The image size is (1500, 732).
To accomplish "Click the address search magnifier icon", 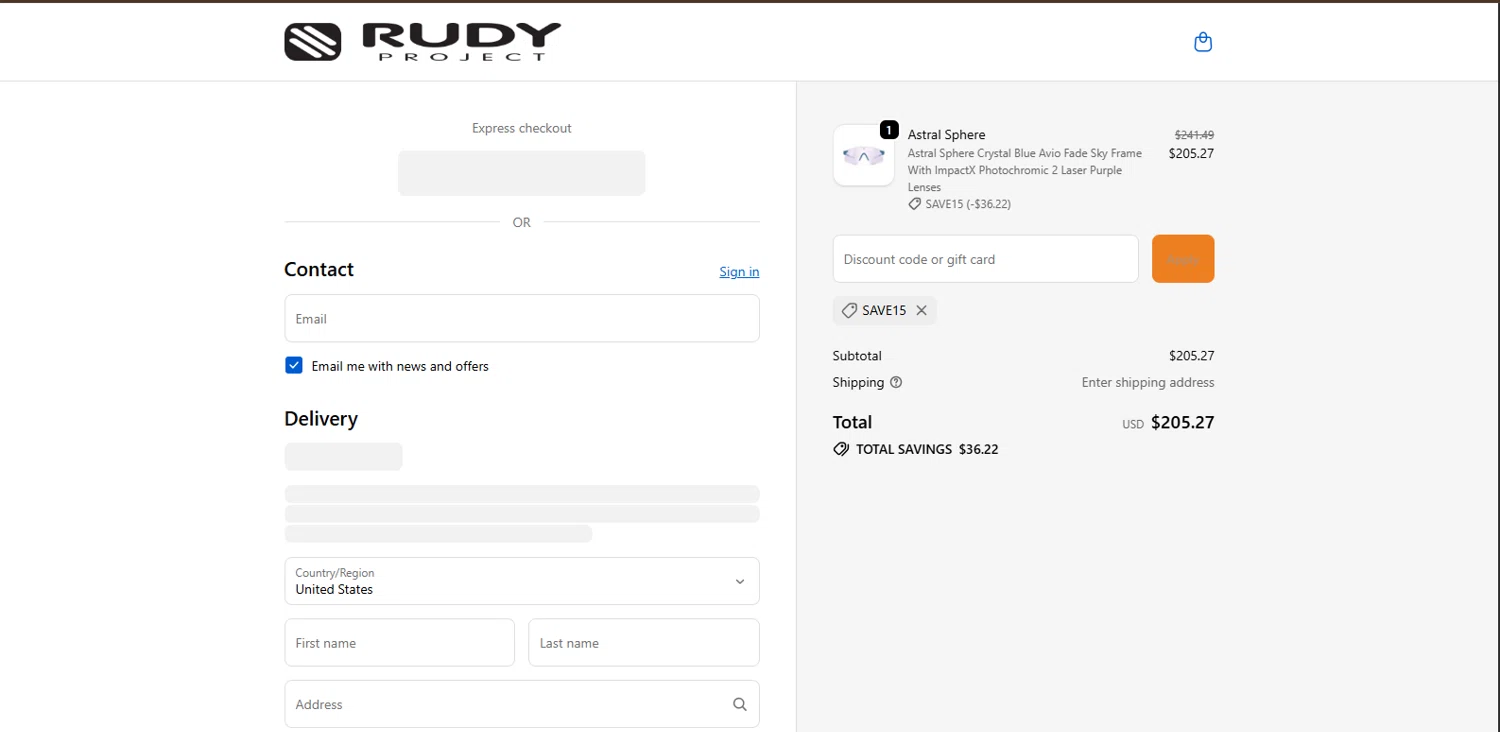I will tap(740, 704).
